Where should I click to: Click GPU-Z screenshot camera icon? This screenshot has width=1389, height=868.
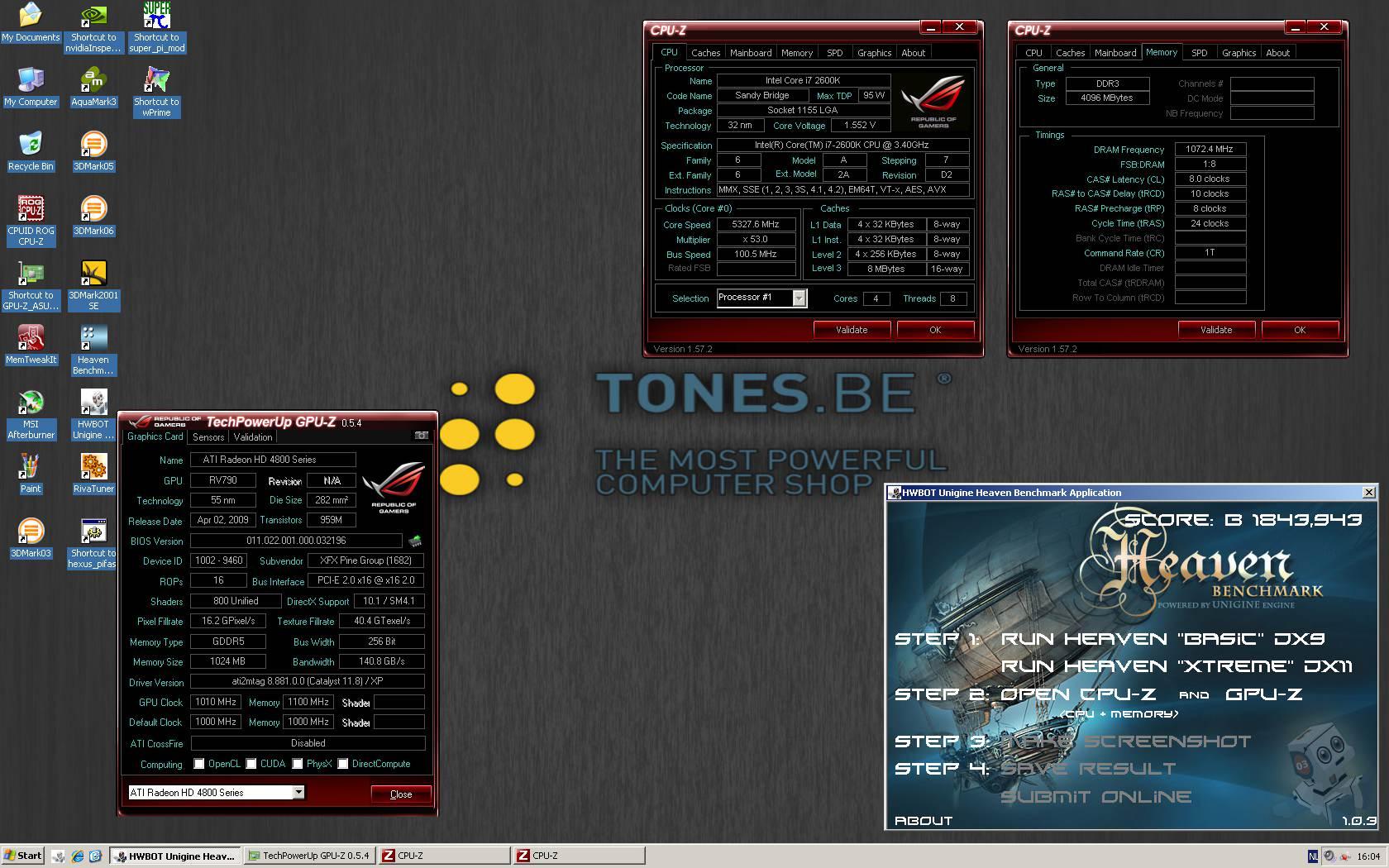421,436
